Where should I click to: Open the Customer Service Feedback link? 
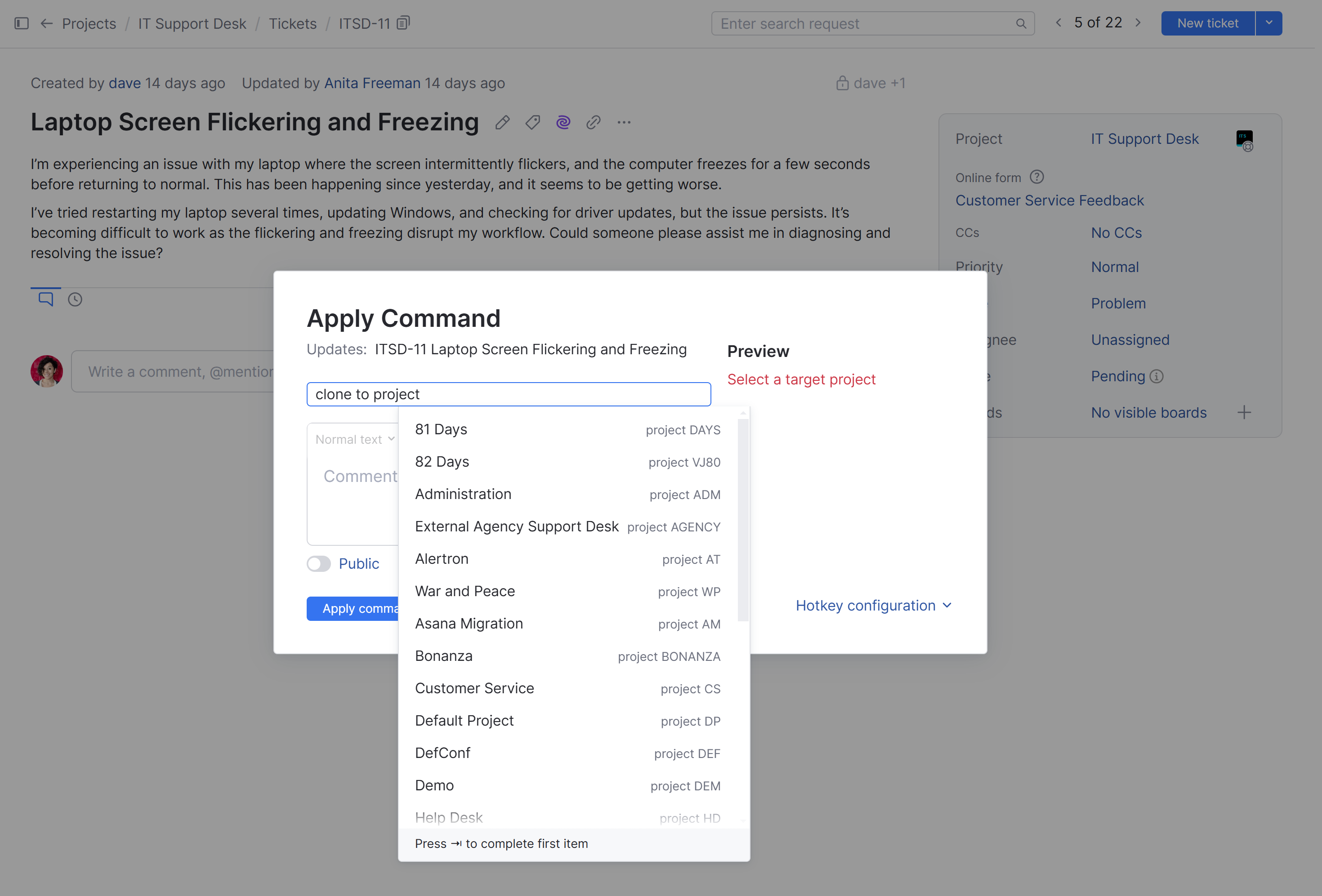click(x=1049, y=200)
